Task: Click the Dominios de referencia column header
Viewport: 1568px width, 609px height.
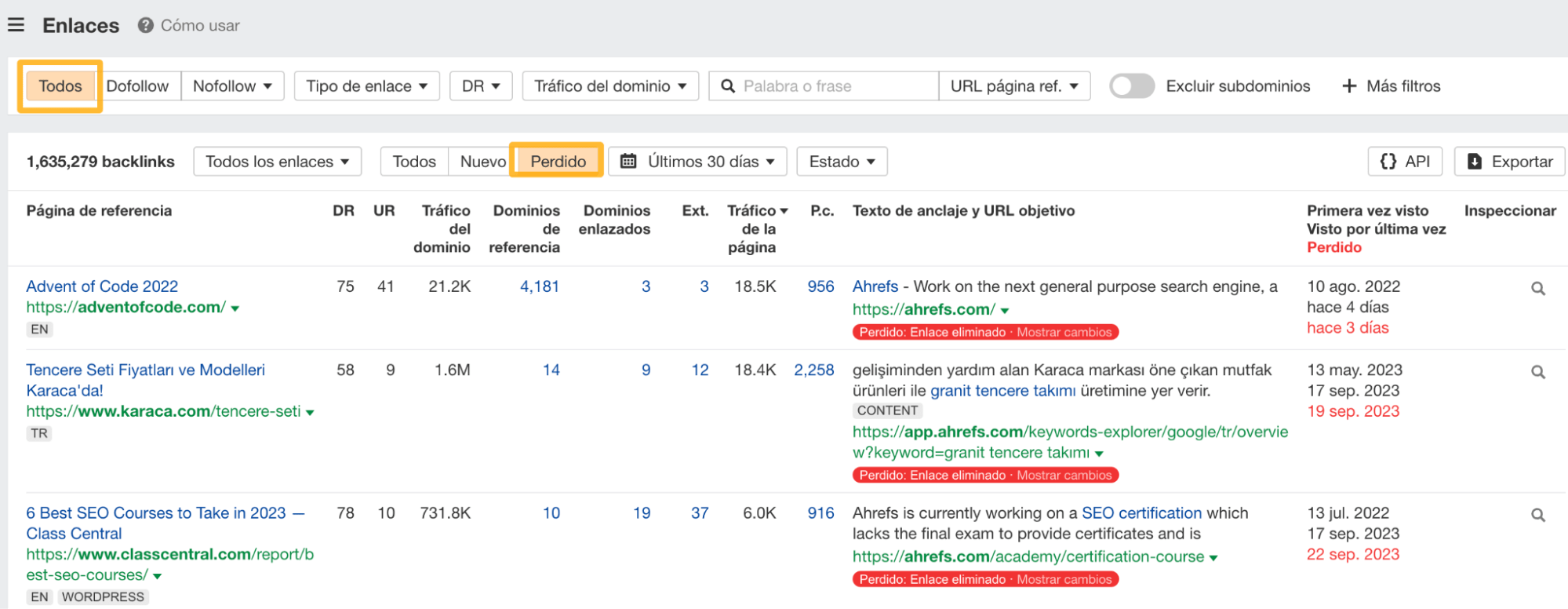Action: pyautogui.click(x=525, y=228)
